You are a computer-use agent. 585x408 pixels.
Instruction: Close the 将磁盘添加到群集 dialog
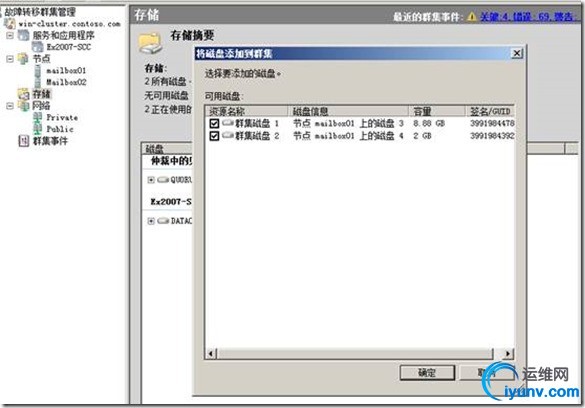point(517,54)
